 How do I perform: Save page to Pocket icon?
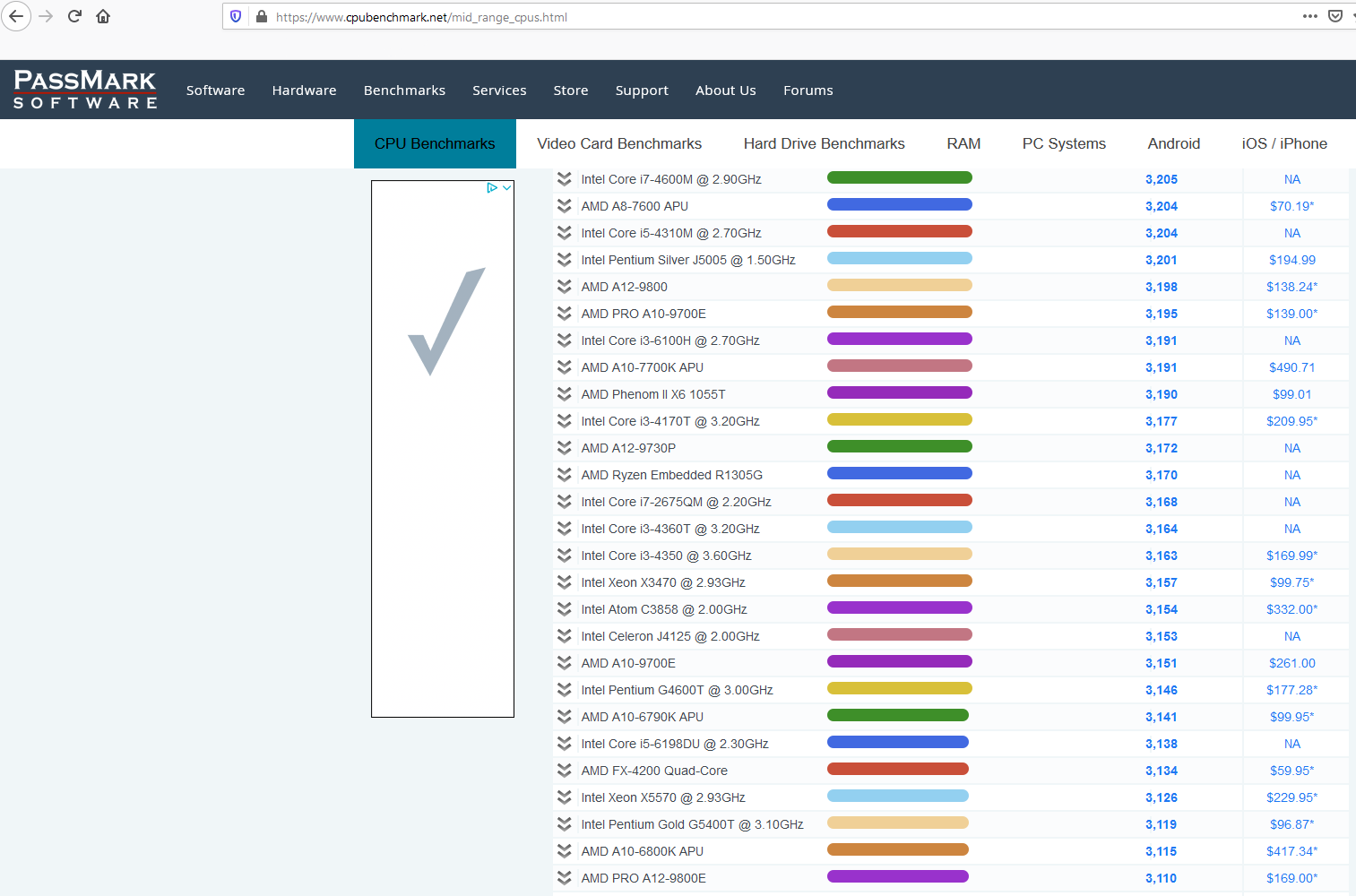click(x=1335, y=16)
